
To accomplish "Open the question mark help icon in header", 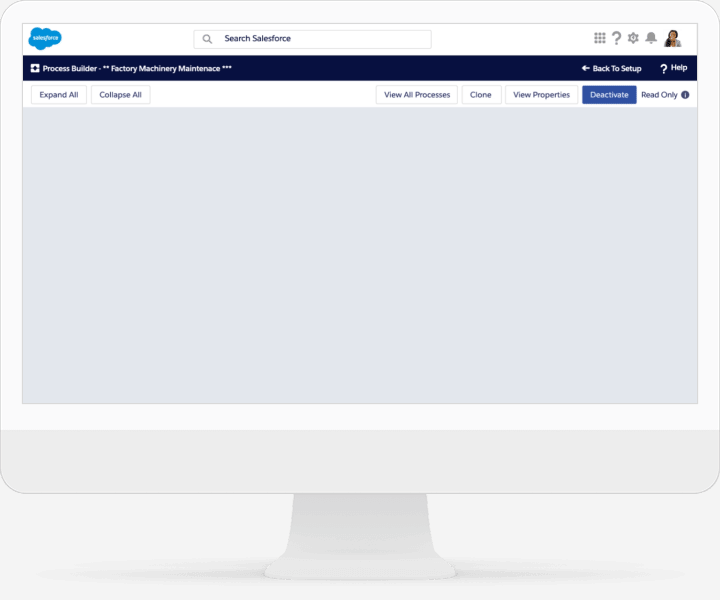I will coord(616,38).
